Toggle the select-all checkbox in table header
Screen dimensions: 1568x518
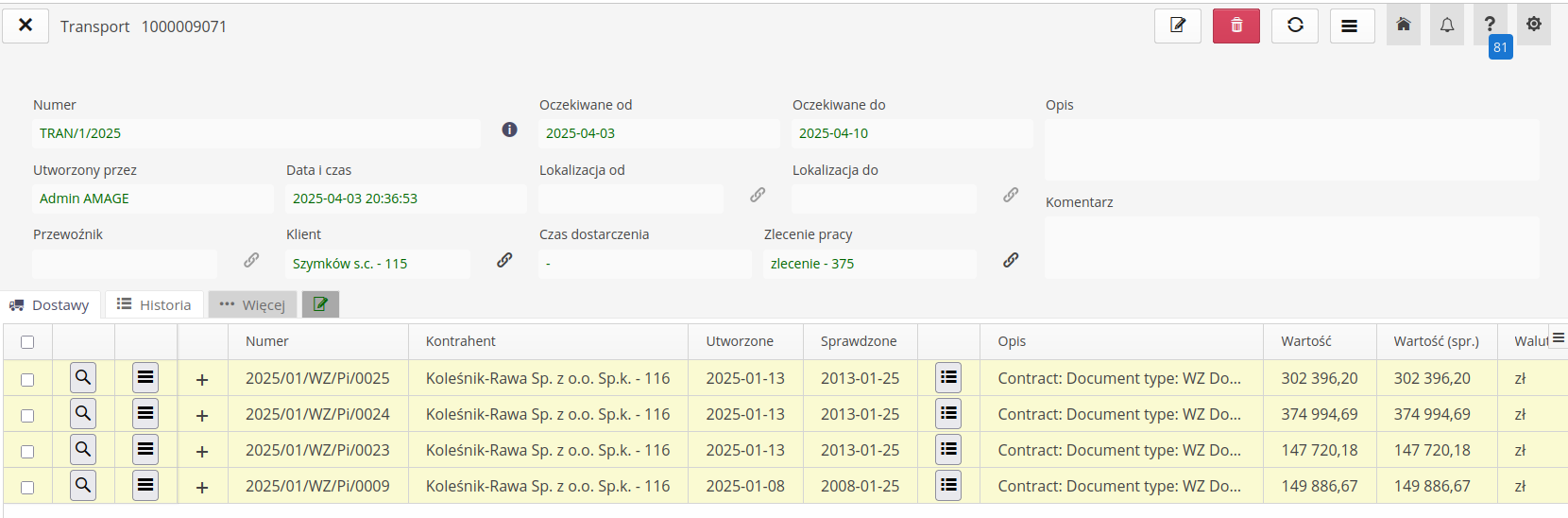point(27,342)
